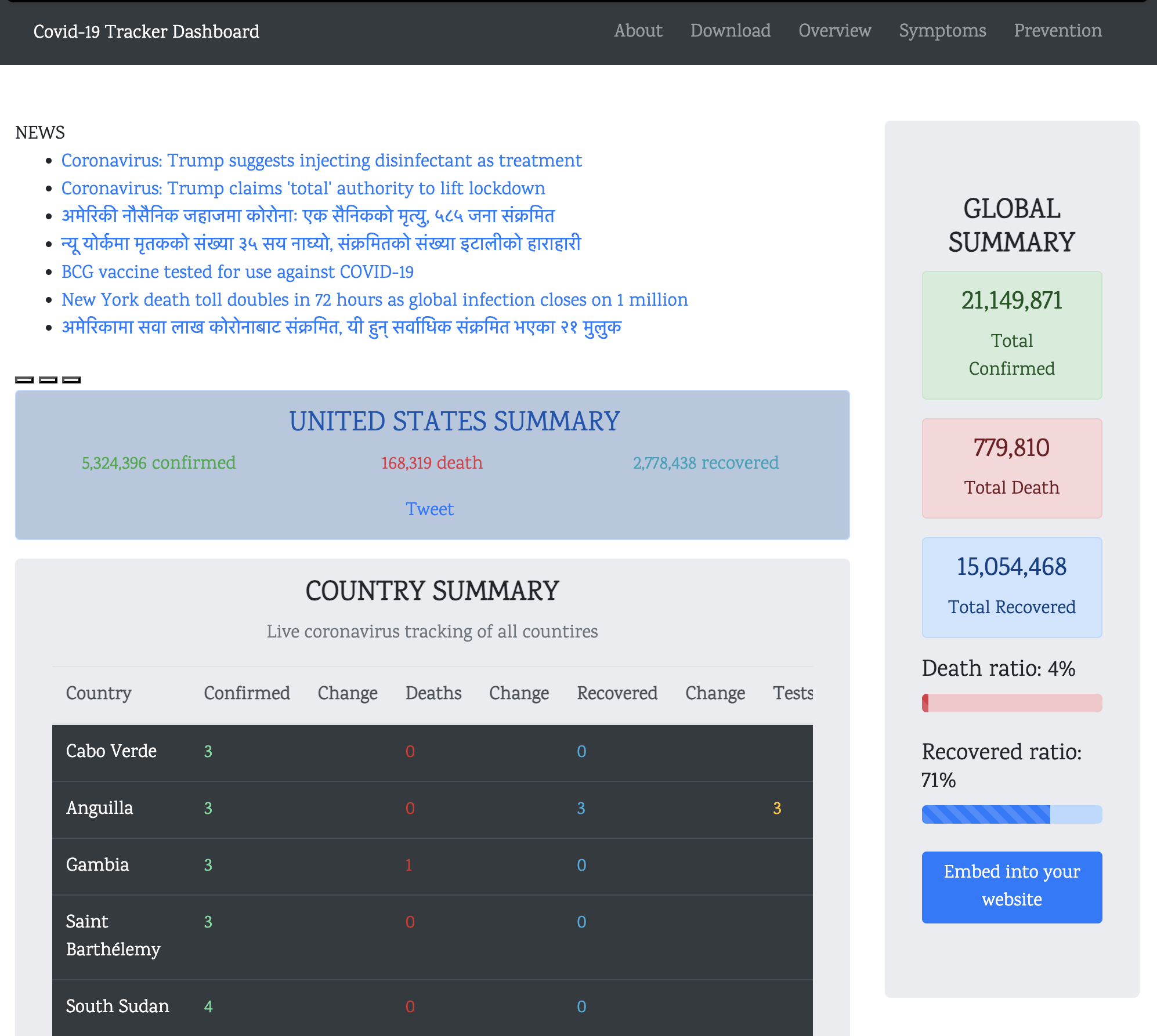Select the Cabo Verde row name
The height and width of the screenshot is (1036, 1157).
click(x=111, y=751)
